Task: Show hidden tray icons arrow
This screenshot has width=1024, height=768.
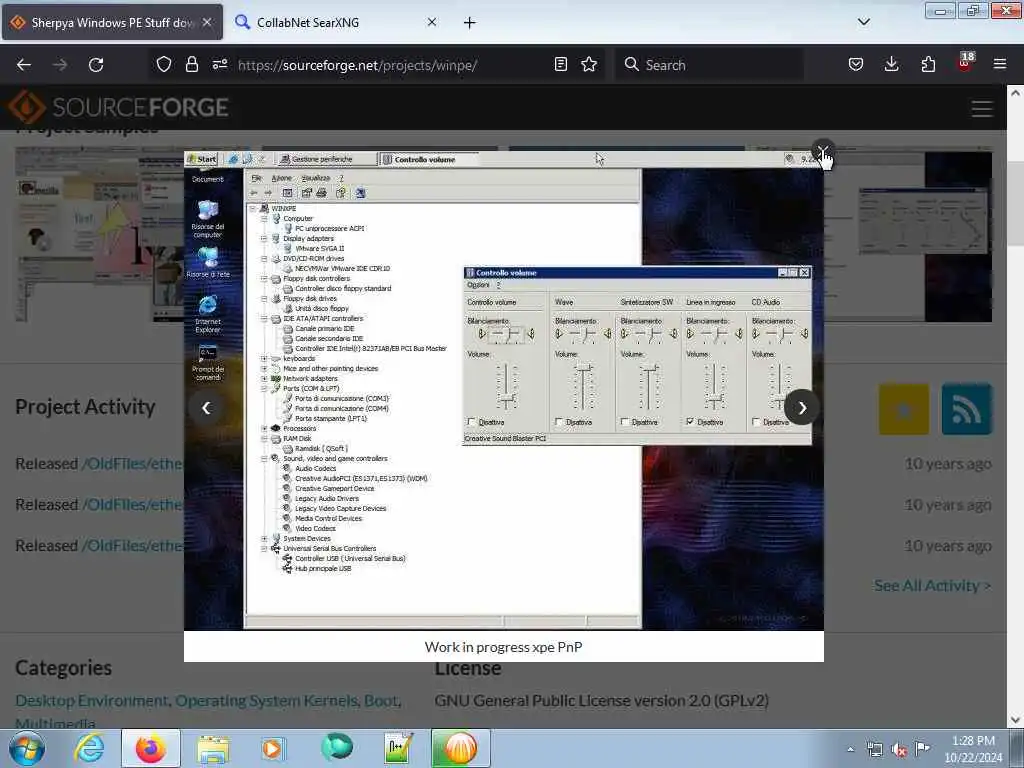Action: pos(850,749)
